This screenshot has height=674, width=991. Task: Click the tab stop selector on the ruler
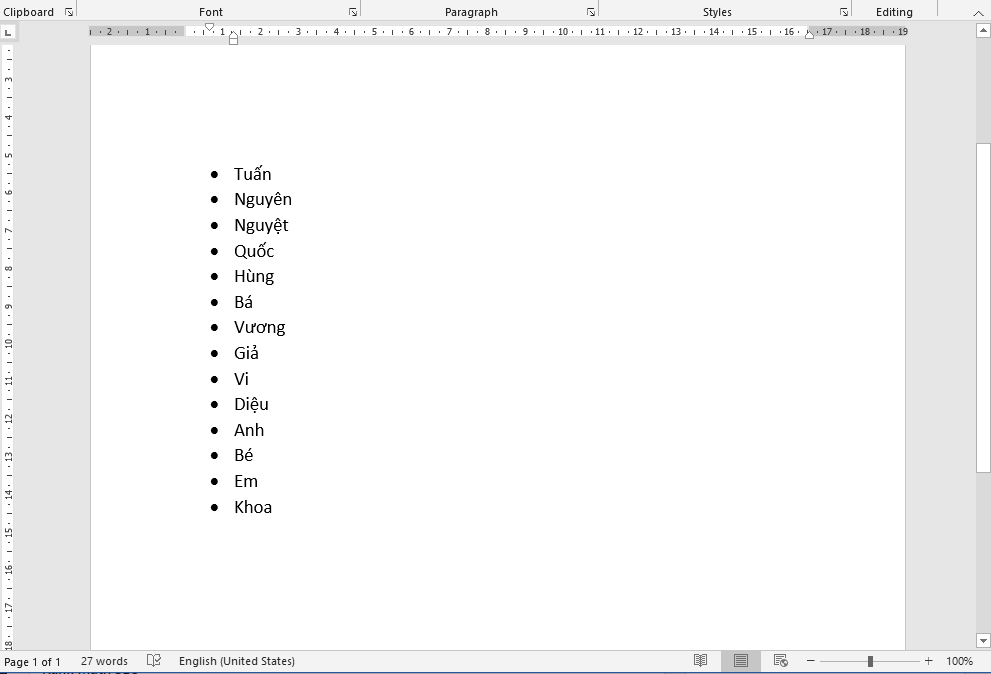pos(8,32)
